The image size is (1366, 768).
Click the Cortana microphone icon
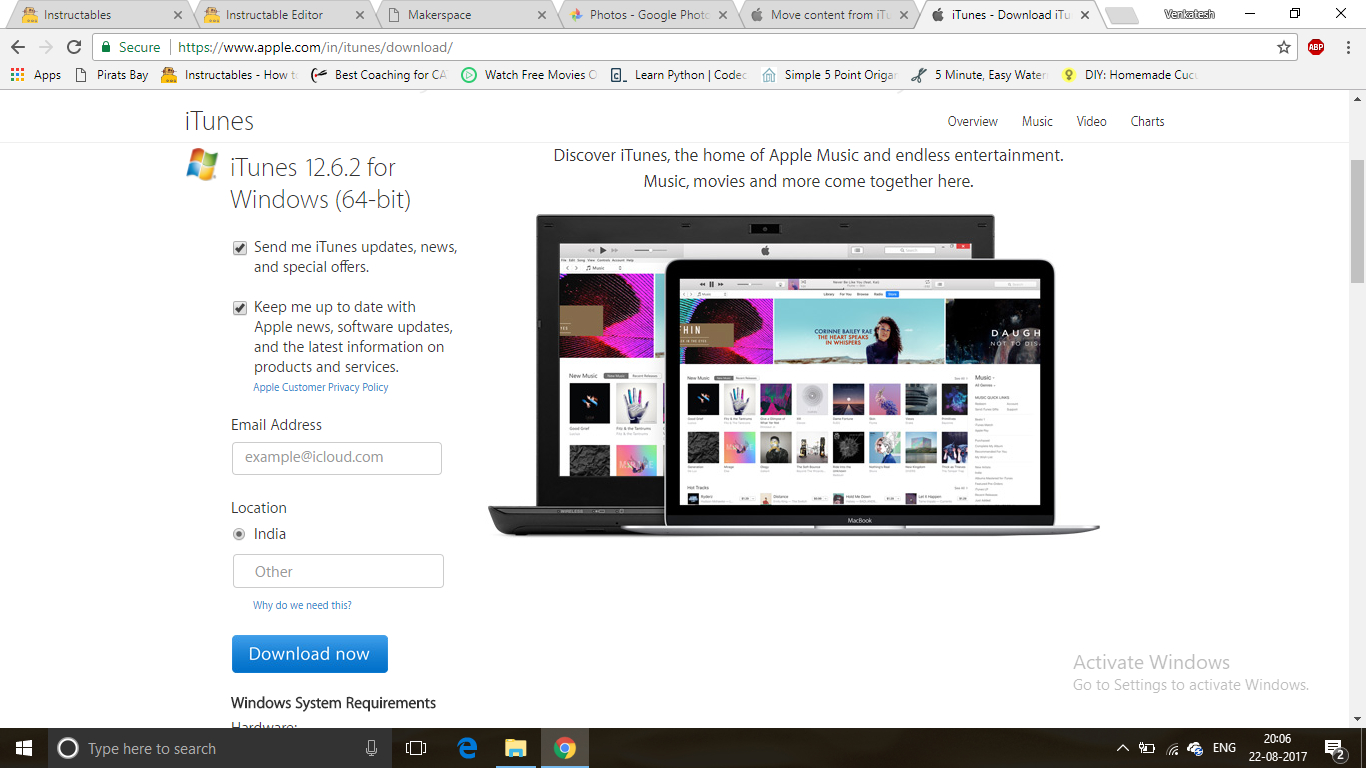372,748
